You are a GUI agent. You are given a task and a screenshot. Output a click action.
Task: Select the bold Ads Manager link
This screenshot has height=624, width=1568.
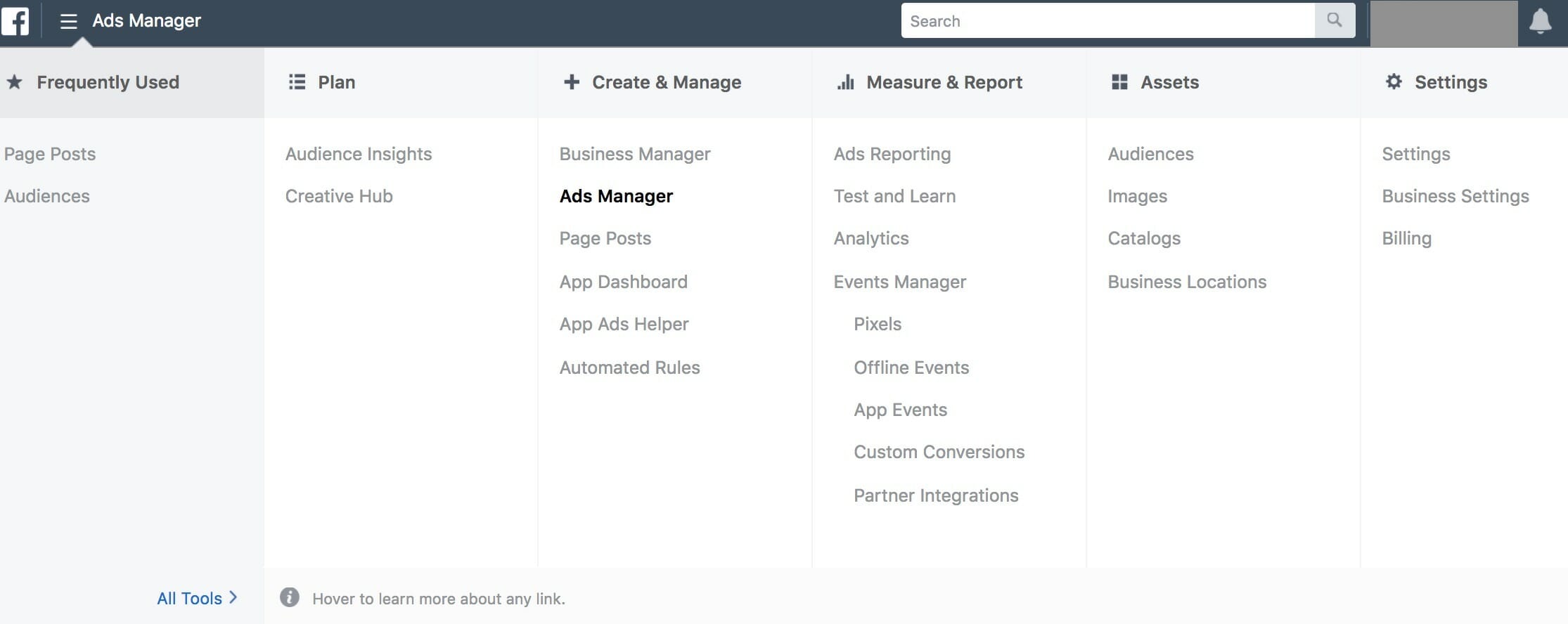[x=617, y=196]
